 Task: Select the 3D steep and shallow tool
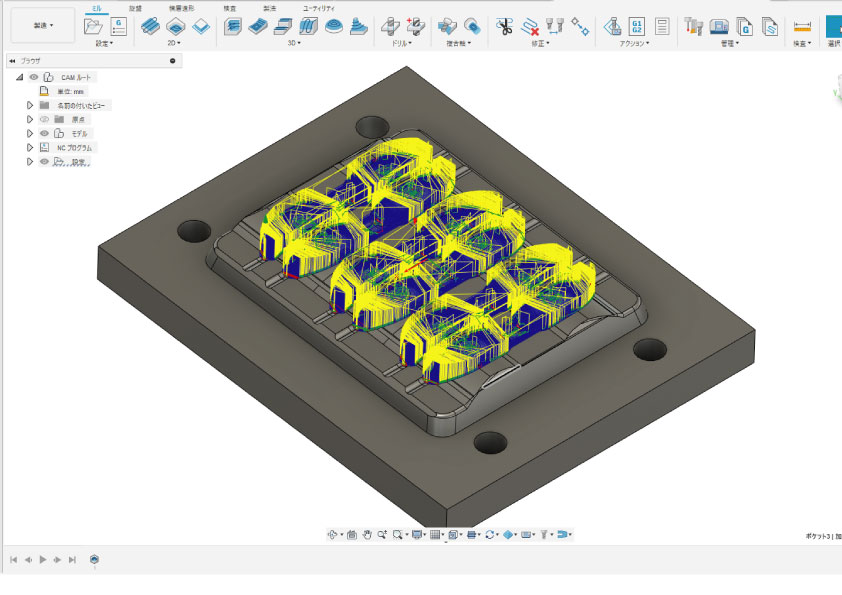pos(283,26)
